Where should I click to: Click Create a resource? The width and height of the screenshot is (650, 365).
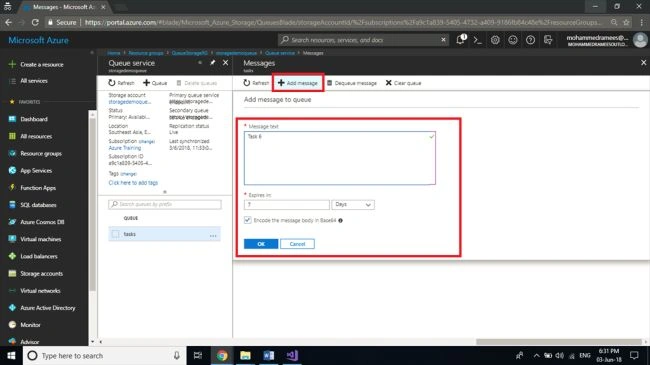pyautogui.click(x=41, y=64)
